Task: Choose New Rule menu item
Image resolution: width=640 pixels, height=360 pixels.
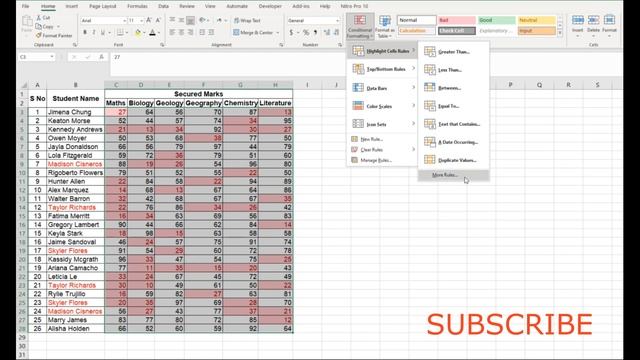Action: (x=382, y=139)
